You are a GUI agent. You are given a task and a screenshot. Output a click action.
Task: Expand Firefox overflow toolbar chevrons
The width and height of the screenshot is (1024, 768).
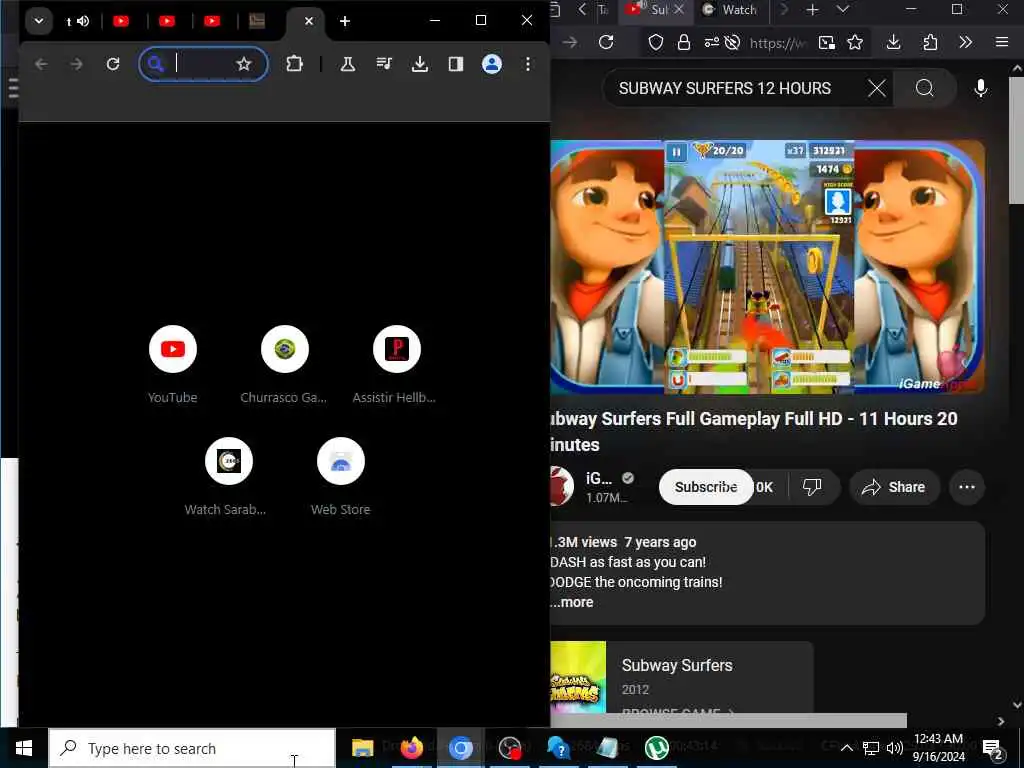pyautogui.click(x=965, y=42)
